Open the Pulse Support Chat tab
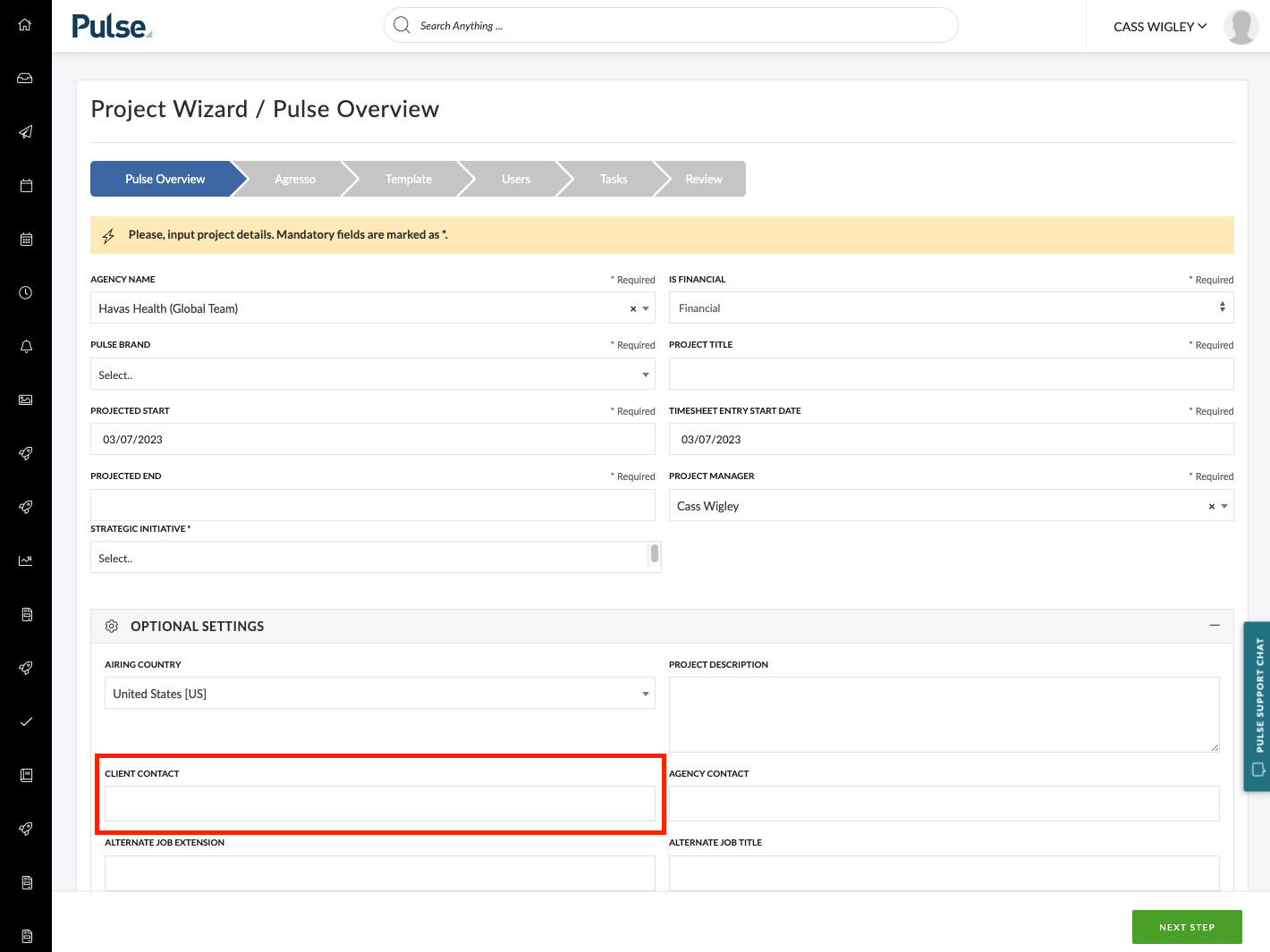1270x952 pixels. (1257, 706)
